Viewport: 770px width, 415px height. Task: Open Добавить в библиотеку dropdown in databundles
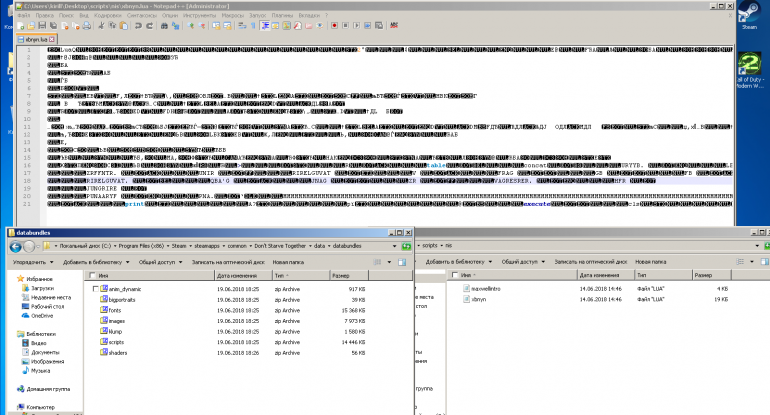point(99,260)
